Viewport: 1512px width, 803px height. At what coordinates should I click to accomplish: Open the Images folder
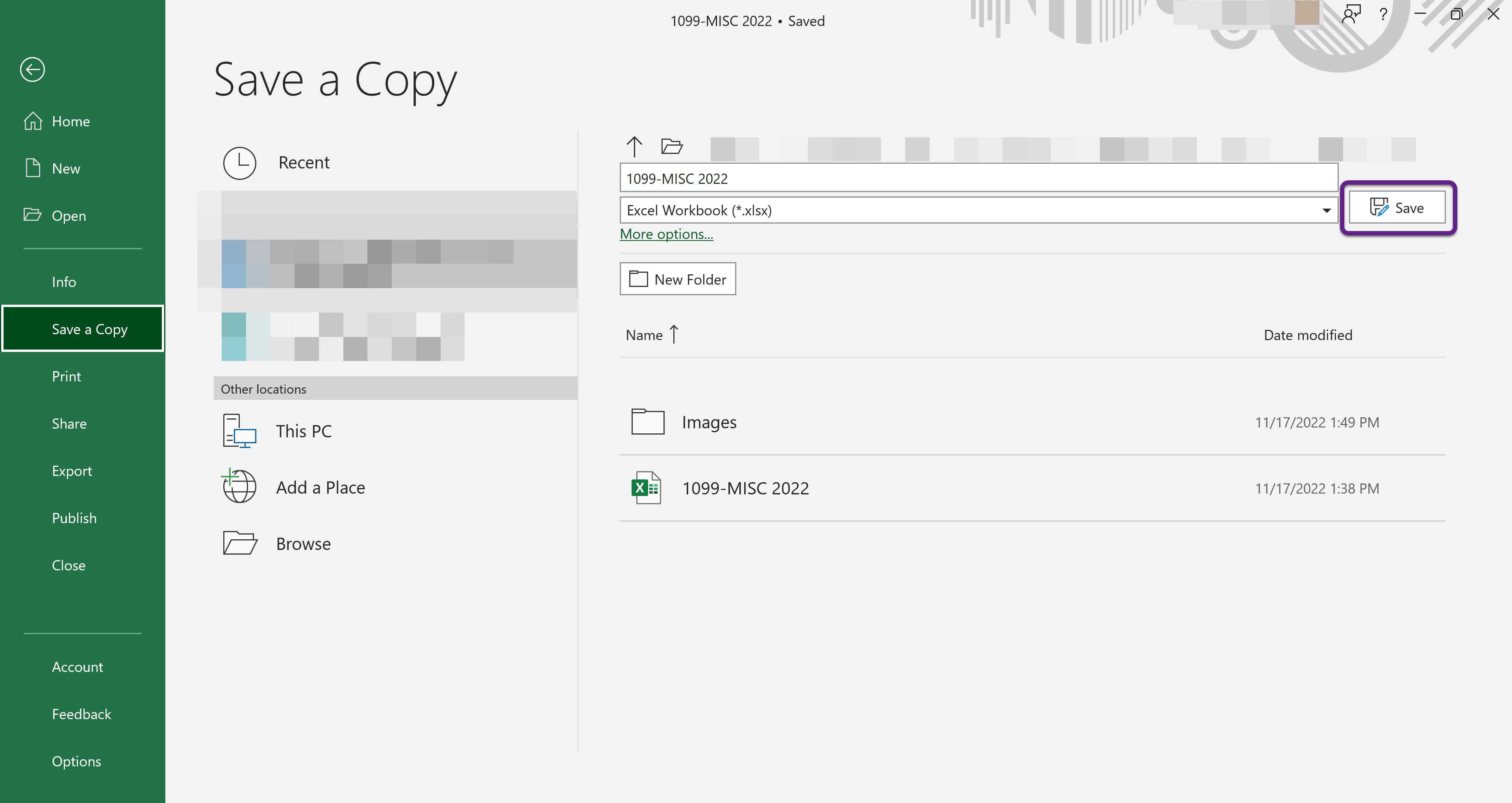[x=708, y=422]
